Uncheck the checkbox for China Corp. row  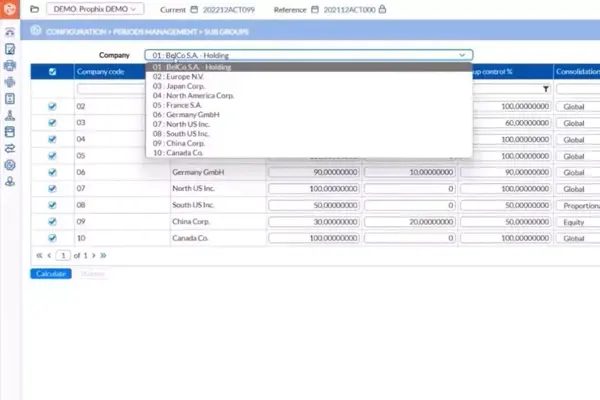tap(52, 221)
